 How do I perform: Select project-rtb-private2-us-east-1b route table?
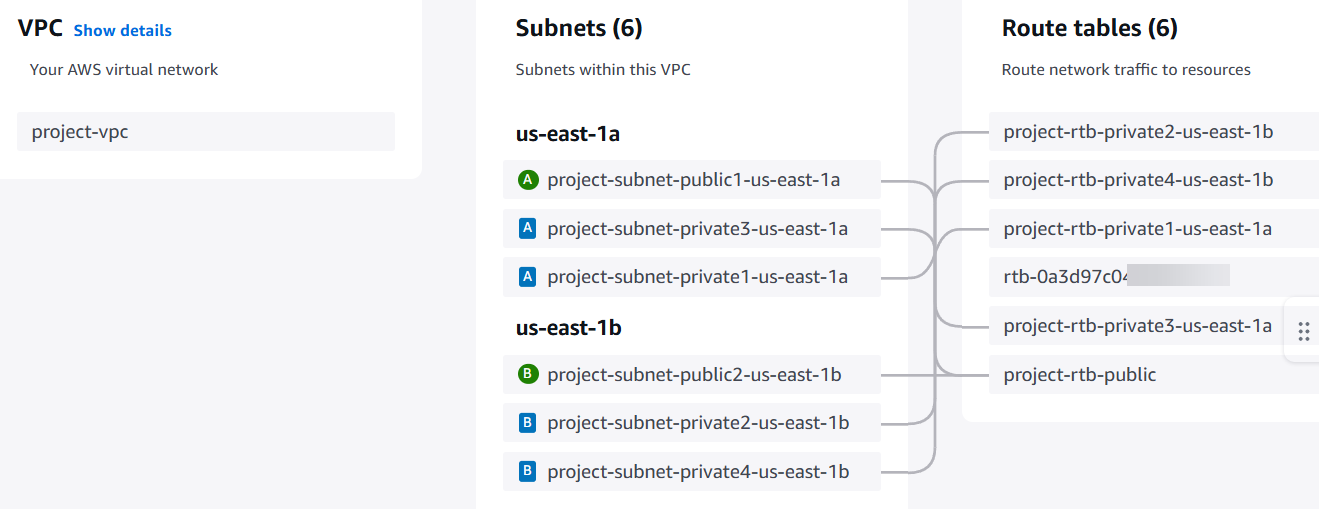(x=1138, y=132)
